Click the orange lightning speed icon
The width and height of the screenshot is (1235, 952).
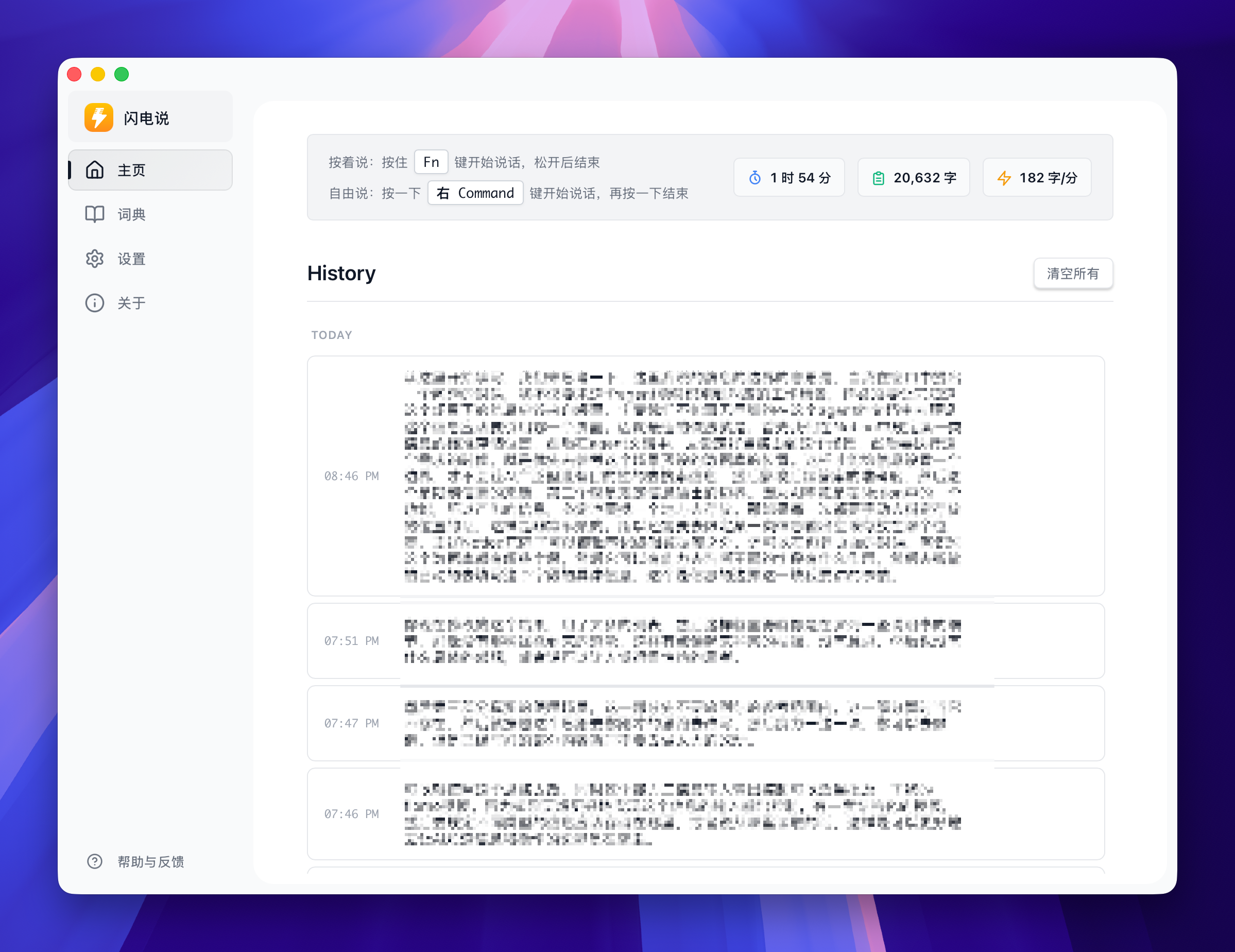1004,178
